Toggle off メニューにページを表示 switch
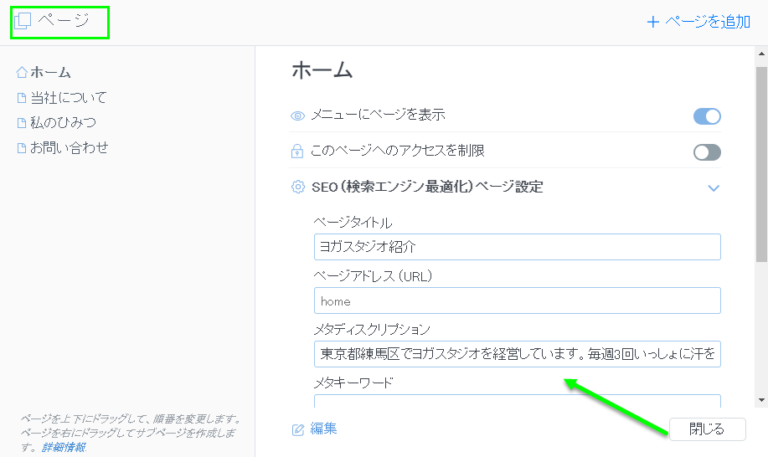This screenshot has width=768, height=457. coord(707,116)
